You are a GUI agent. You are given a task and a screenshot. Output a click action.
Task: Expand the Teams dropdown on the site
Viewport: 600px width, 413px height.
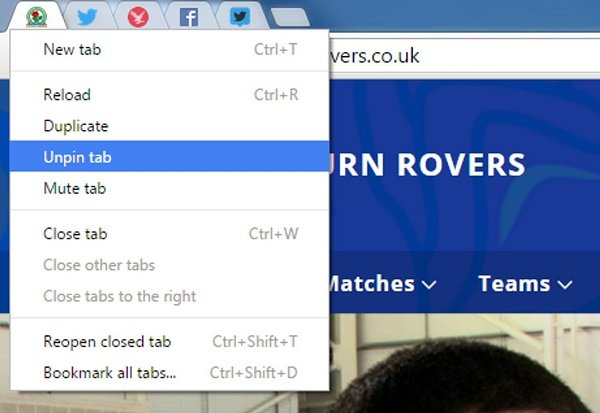[x=525, y=284]
